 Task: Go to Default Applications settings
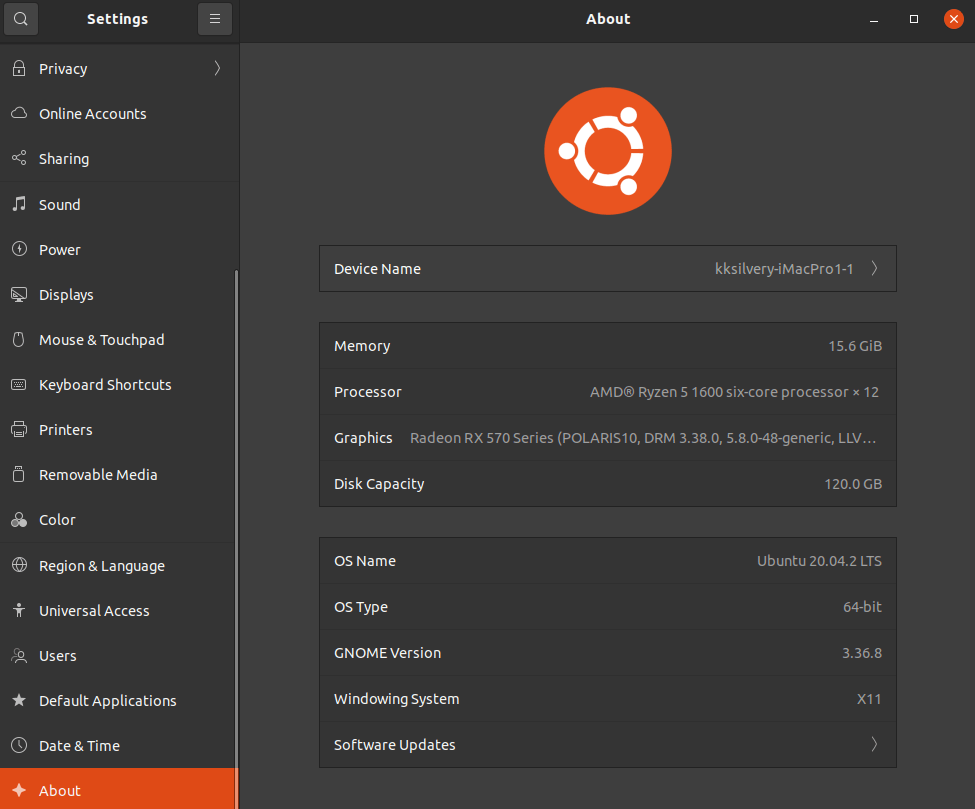pyautogui.click(x=119, y=701)
